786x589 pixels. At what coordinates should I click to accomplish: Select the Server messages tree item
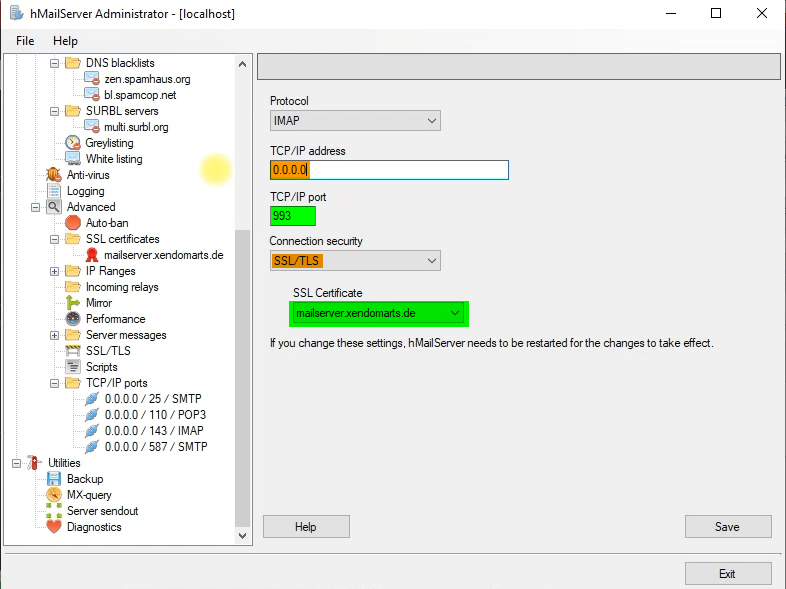(126, 335)
